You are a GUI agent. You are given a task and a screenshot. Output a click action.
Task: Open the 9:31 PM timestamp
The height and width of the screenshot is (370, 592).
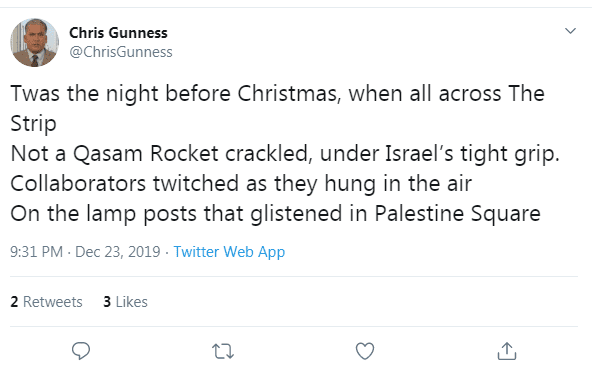(37, 252)
